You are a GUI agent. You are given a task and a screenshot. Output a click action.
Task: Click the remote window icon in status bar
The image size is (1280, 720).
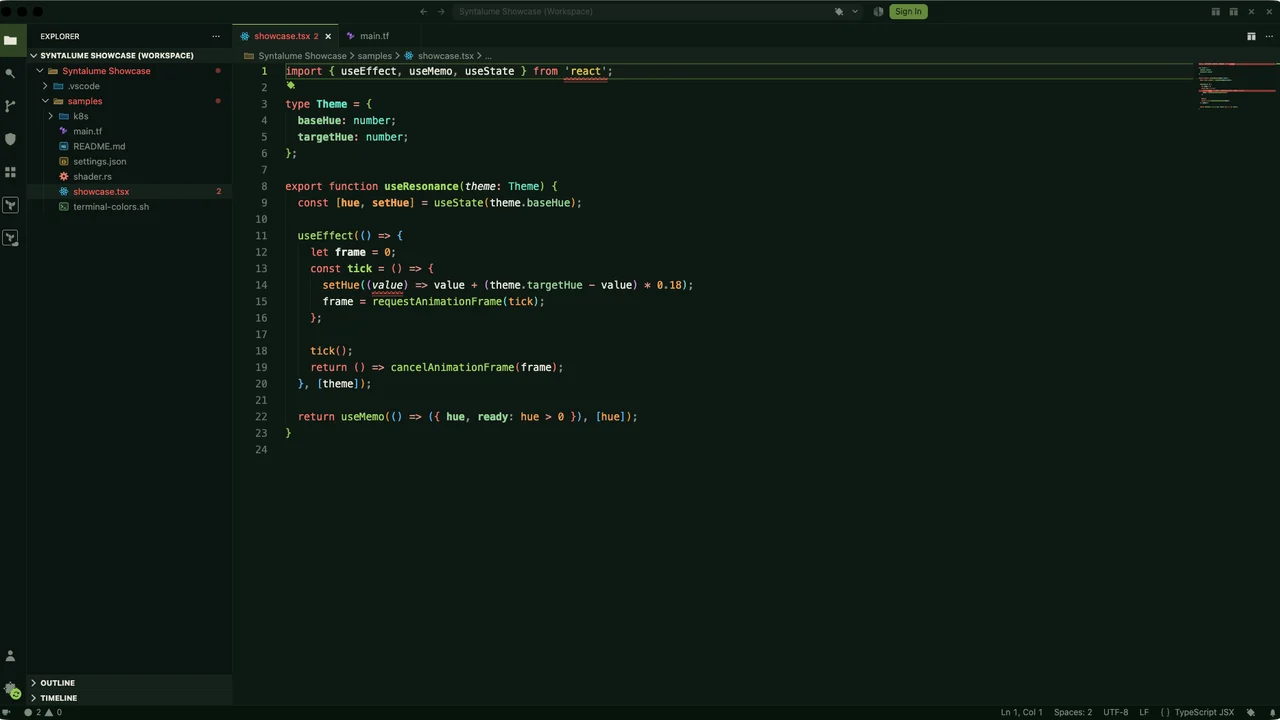[7, 712]
